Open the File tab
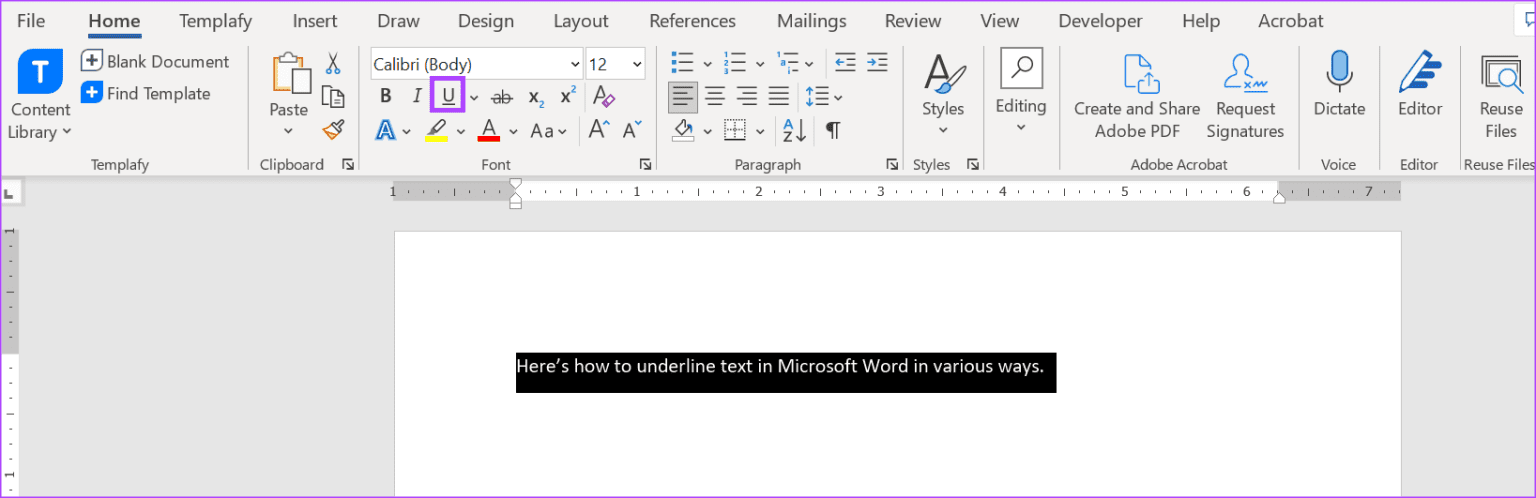 click(x=31, y=21)
